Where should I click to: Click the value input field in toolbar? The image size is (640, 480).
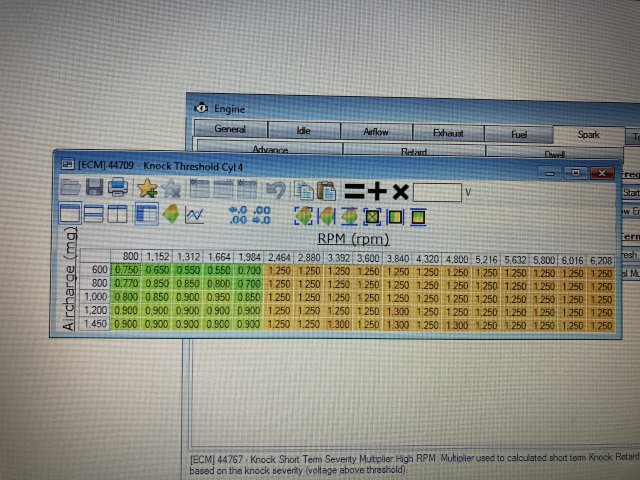pos(438,190)
